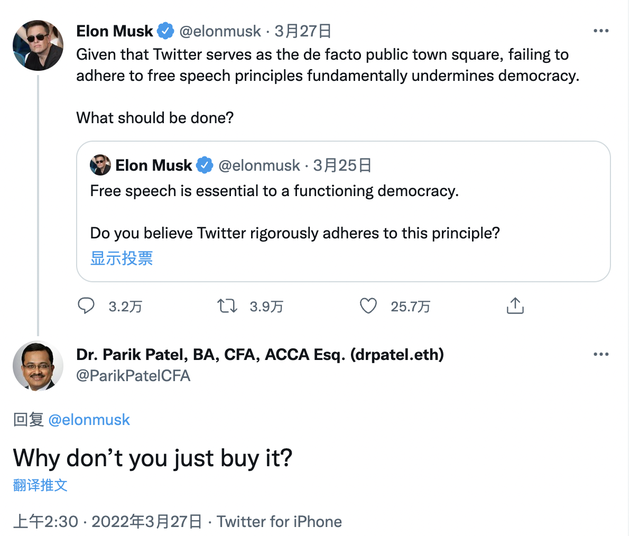Viewport: 630px width, 536px height.
Task: Click the 3月27日 date on main tweet
Action: pyautogui.click(x=303, y=31)
